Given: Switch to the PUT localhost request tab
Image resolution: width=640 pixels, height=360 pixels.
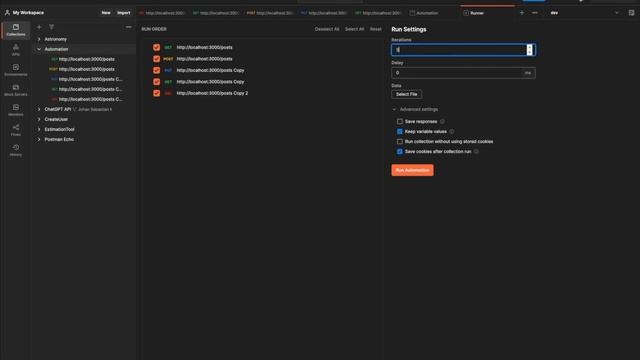Looking at the screenshot, I should [x=324, y=13].
